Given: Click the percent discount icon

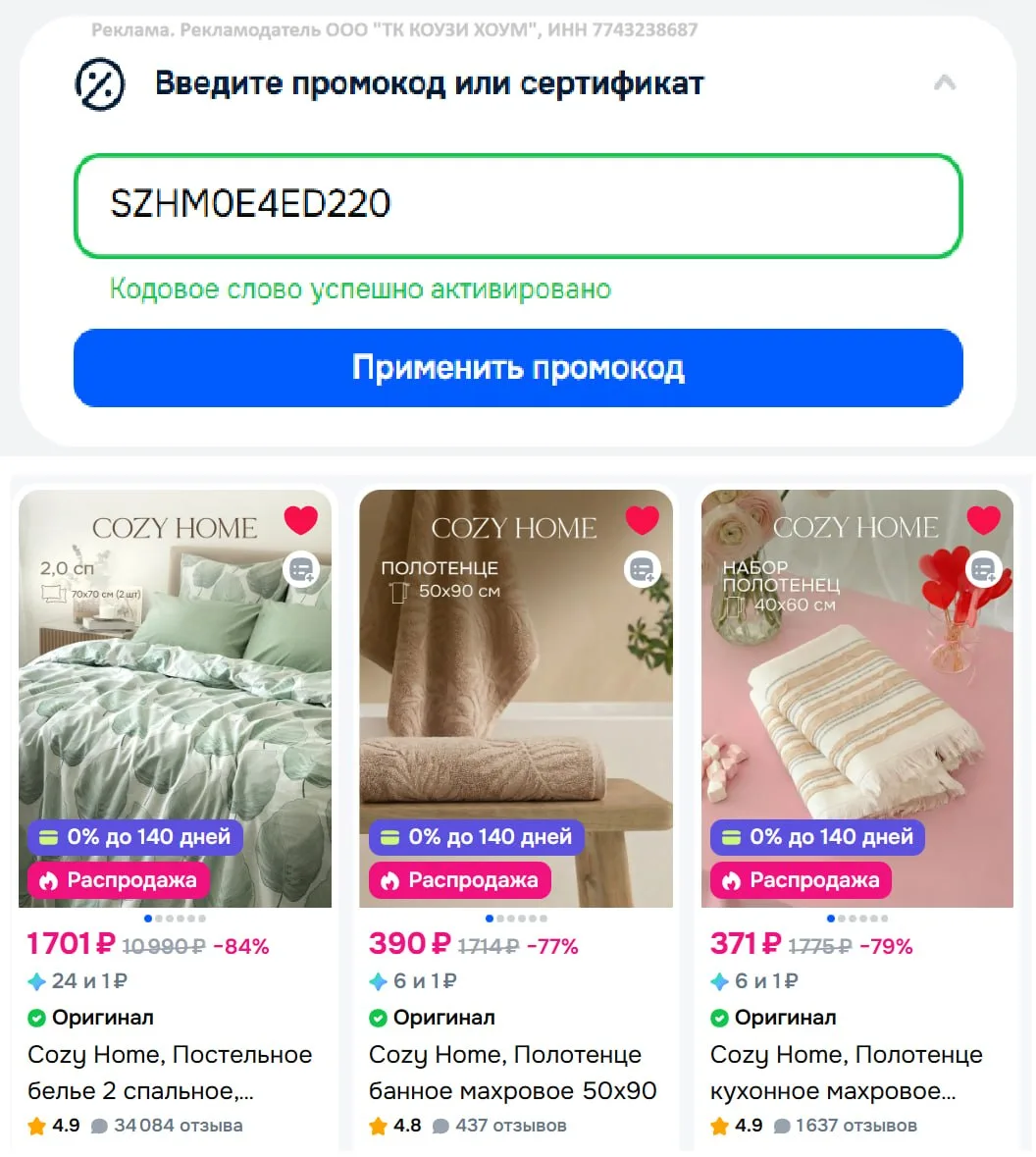Looking at the screenshot, I should point(100,84).
